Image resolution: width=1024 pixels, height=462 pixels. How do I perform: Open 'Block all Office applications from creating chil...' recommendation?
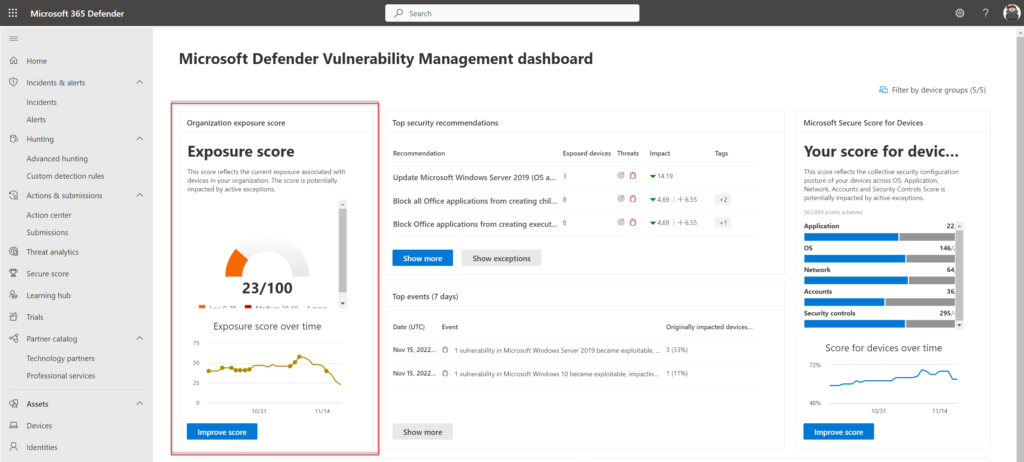click(475, 200)
